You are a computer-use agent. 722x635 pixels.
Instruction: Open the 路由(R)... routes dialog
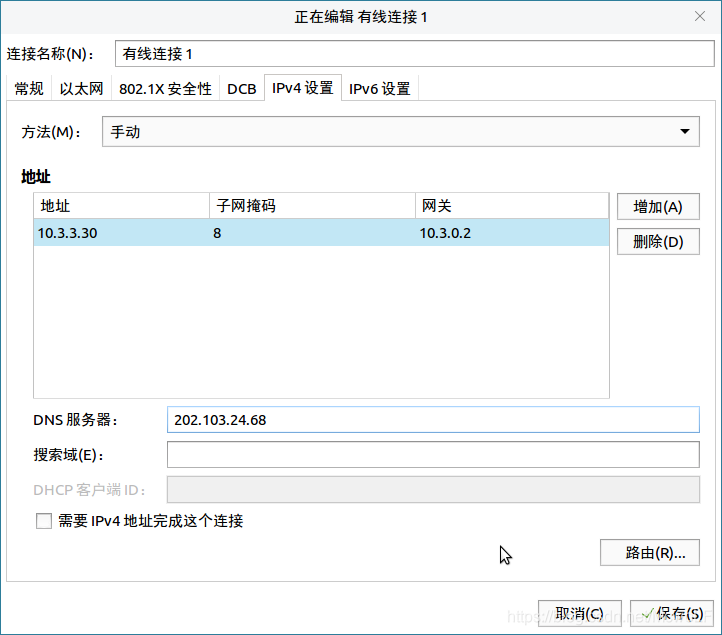(650, 552)
